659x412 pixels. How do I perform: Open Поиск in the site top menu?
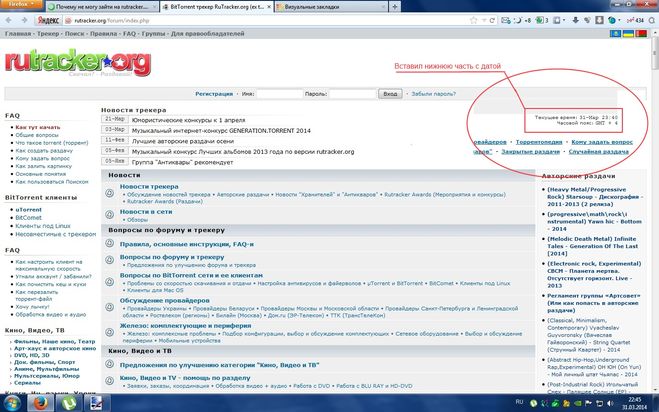(74, 34)
